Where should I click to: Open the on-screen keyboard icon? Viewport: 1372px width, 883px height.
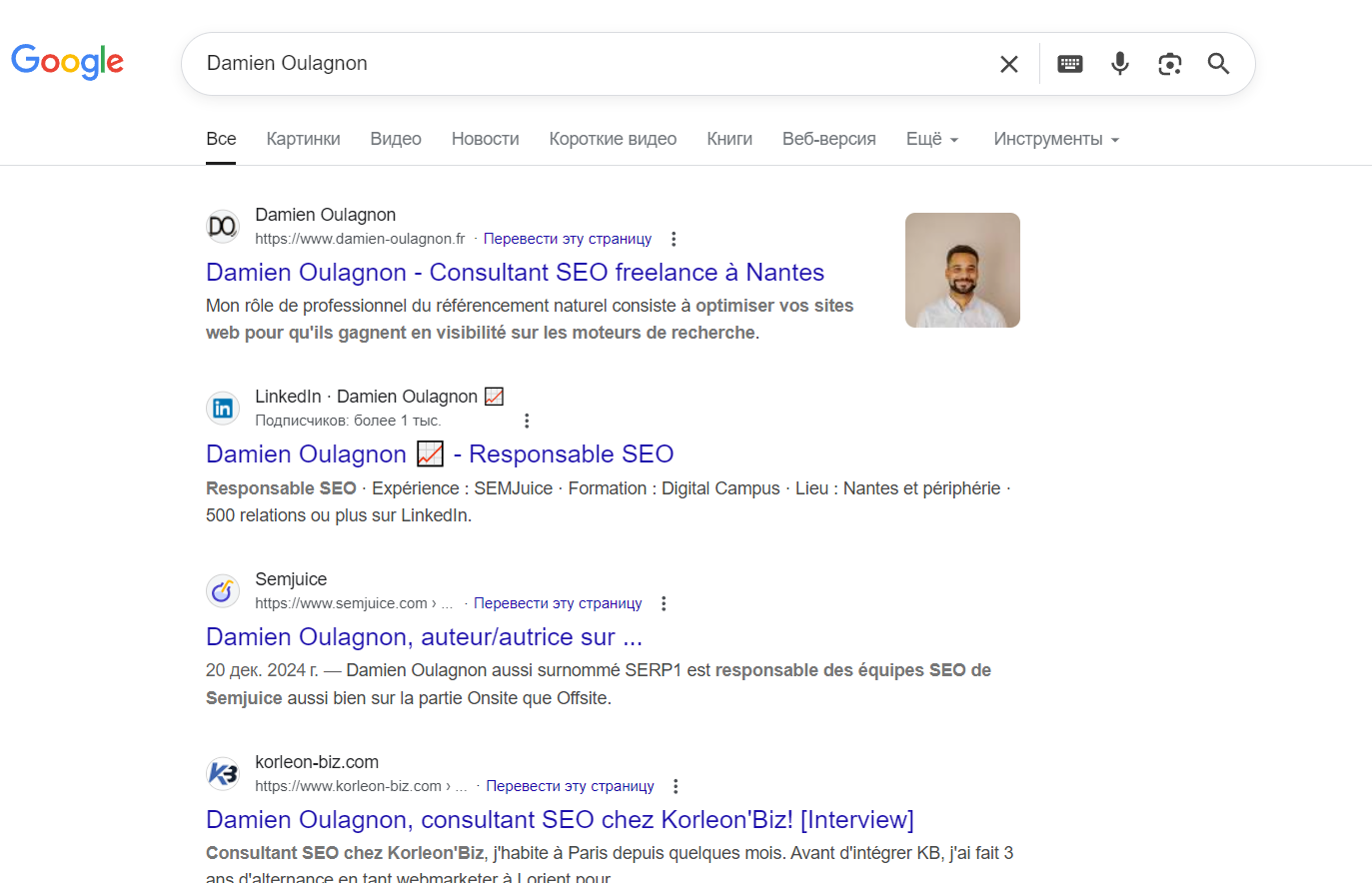point(1069,63)
